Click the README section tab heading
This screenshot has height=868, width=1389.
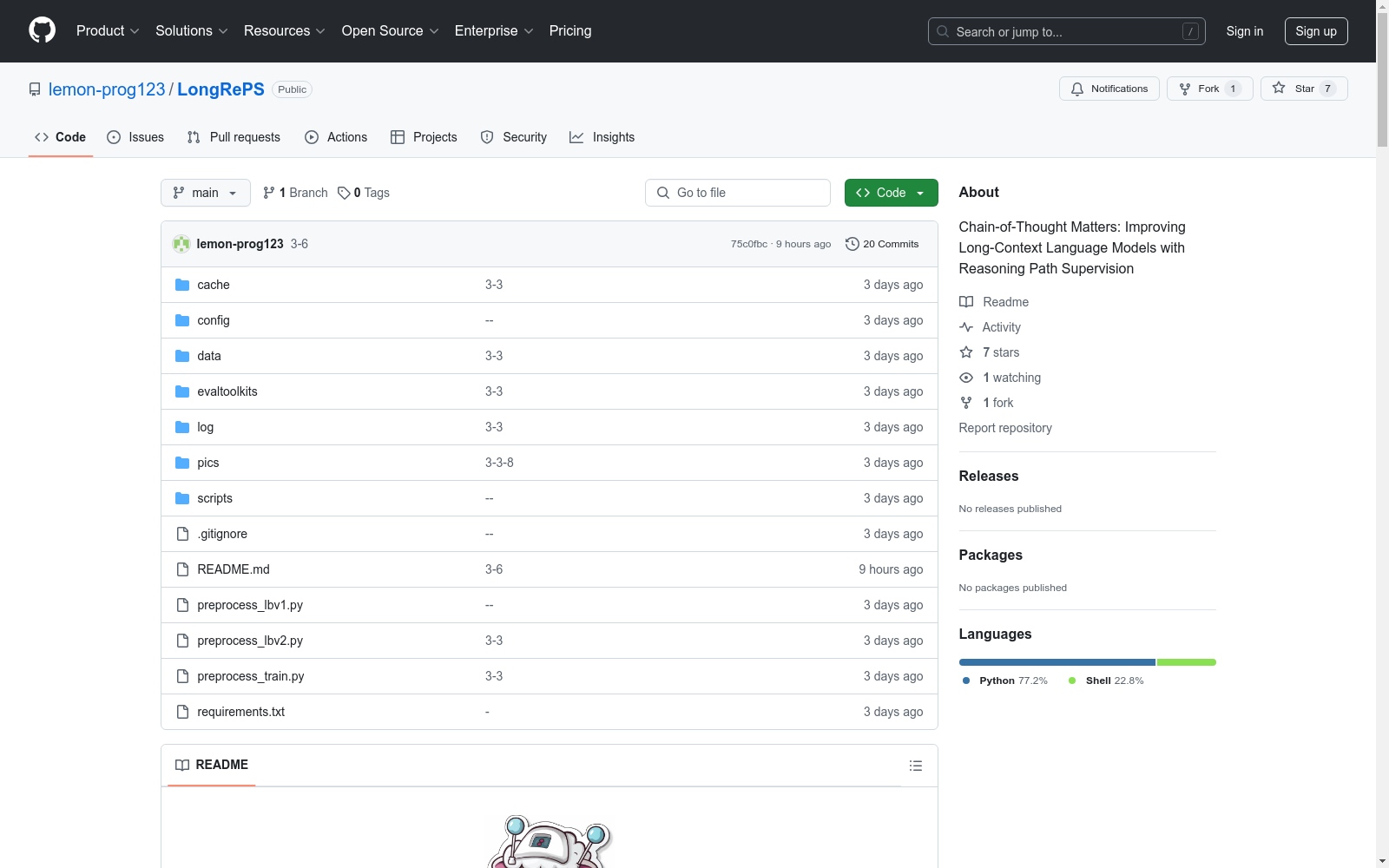pyautogui.click(x=212, y=765)
